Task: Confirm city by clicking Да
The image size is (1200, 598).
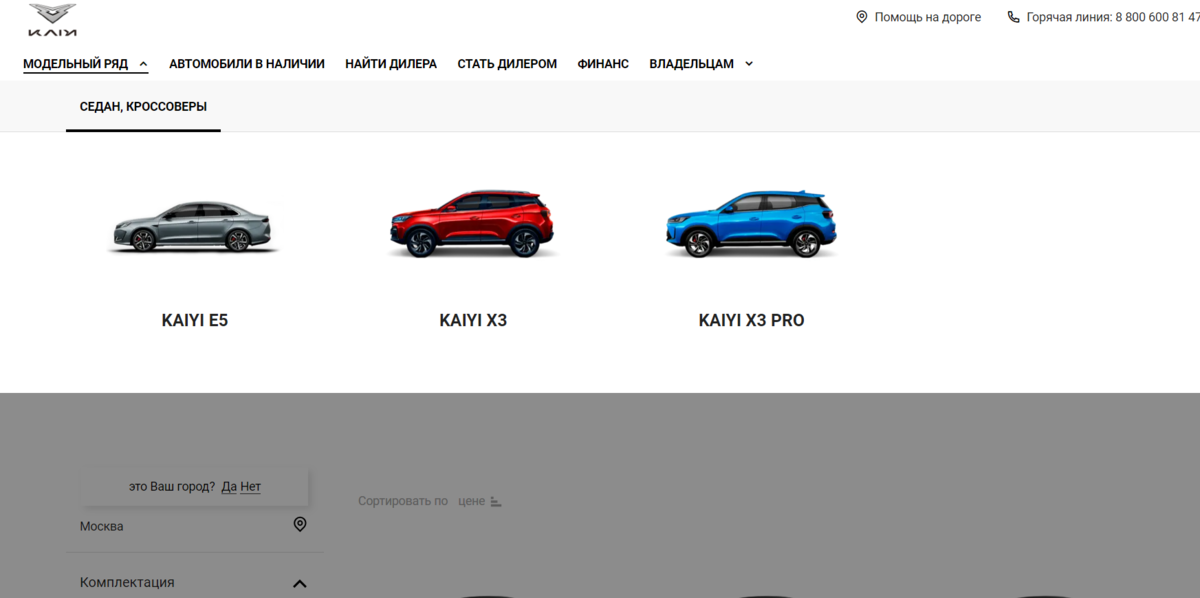Action: 229,486
